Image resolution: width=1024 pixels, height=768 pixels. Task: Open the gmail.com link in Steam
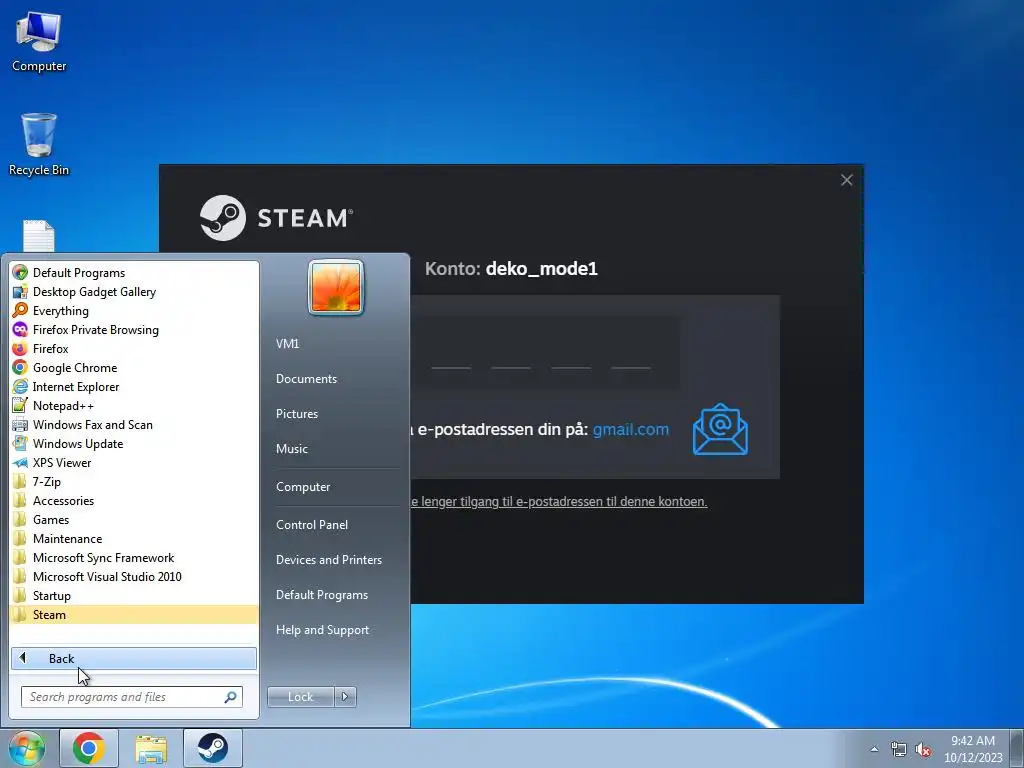click(631, 430)
